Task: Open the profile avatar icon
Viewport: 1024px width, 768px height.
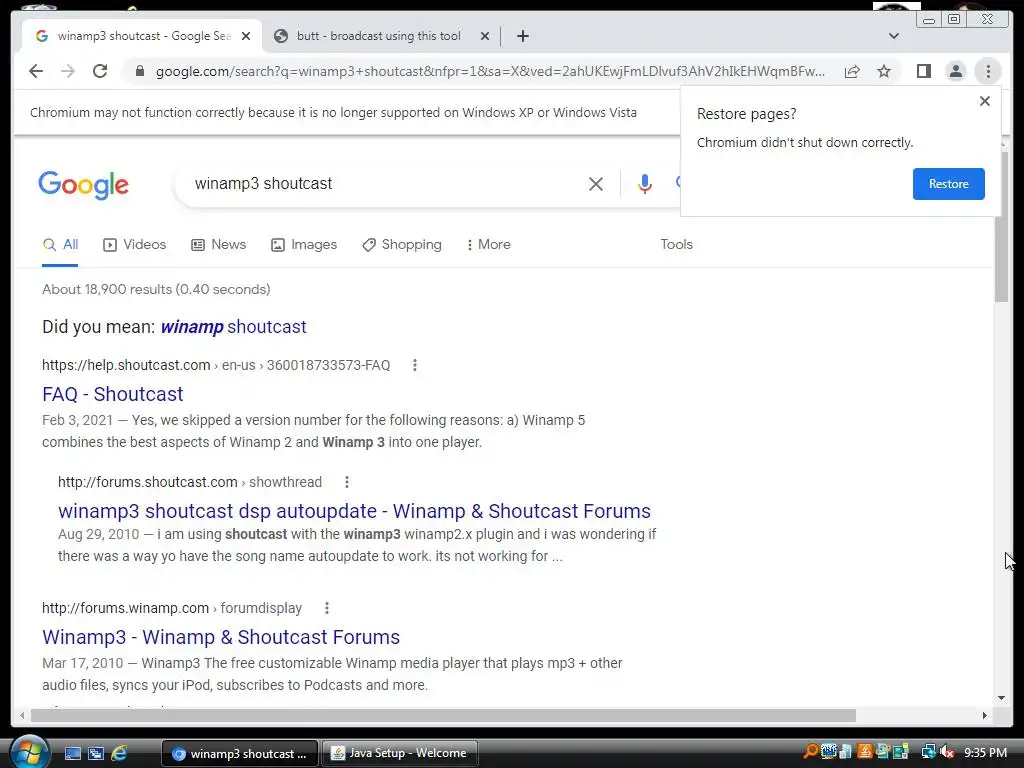Action: 955,71
